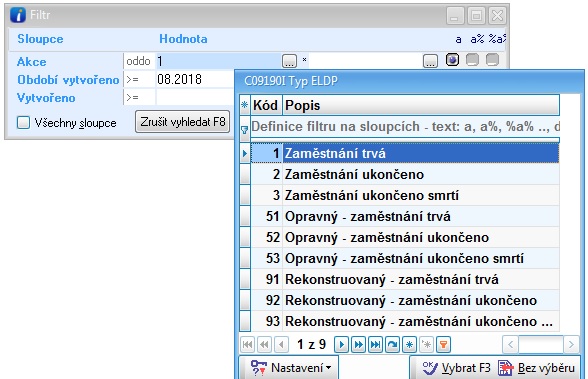Close the Filtr window
This screenshot has height=379, width=588.
(x=498, y=16)
